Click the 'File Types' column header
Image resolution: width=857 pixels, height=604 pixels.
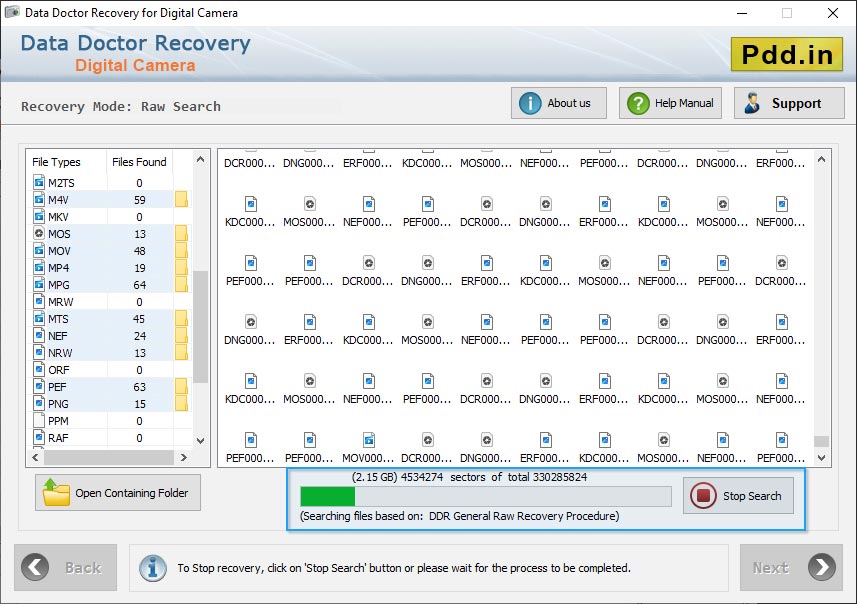point(56,162)
